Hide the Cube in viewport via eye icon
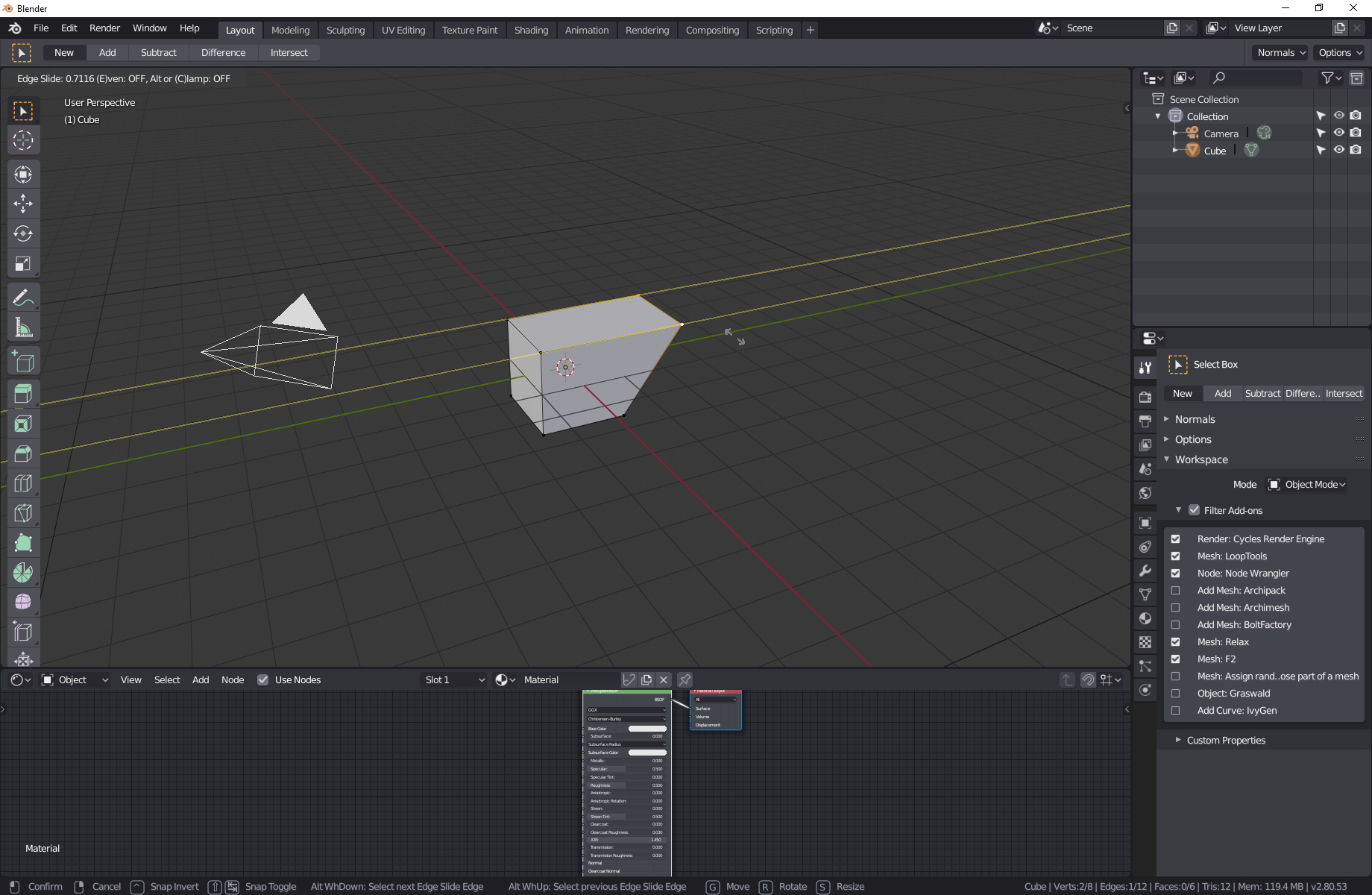 click(x=1339, y=150)
